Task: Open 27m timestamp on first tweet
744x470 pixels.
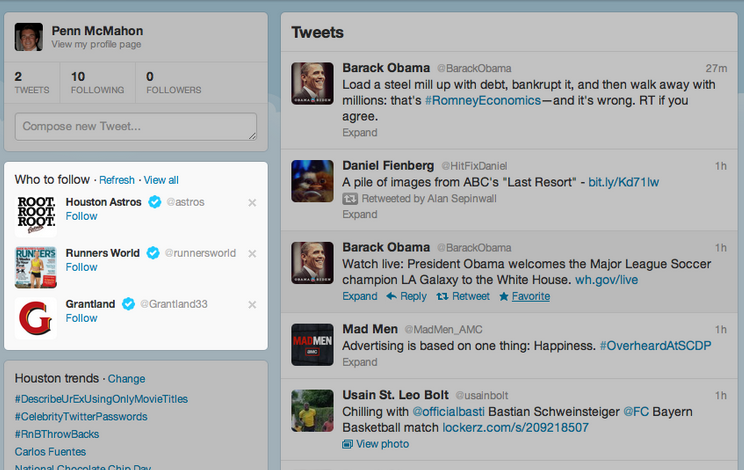Action: point(716,68)
